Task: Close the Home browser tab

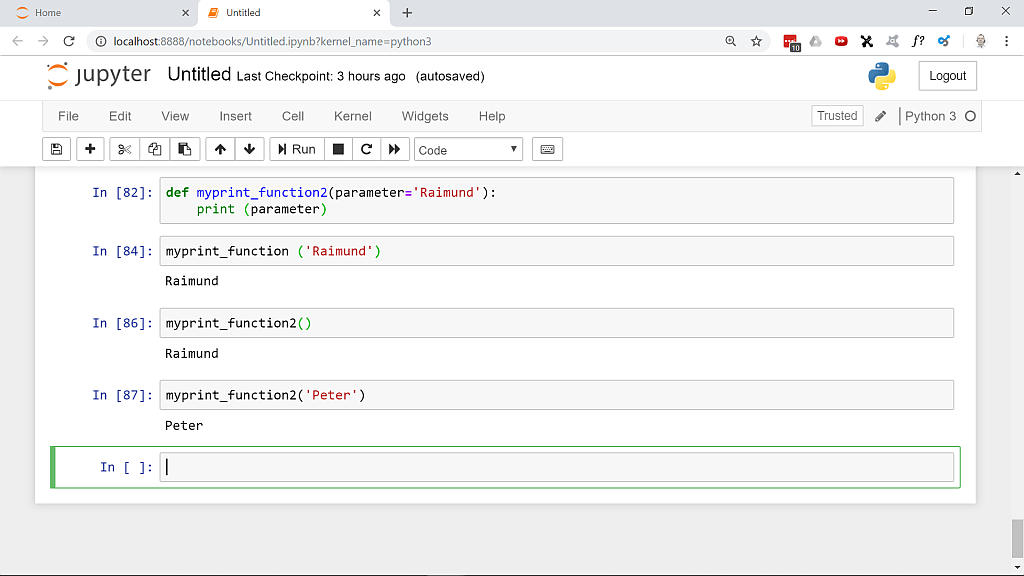Action: [185, 13]
